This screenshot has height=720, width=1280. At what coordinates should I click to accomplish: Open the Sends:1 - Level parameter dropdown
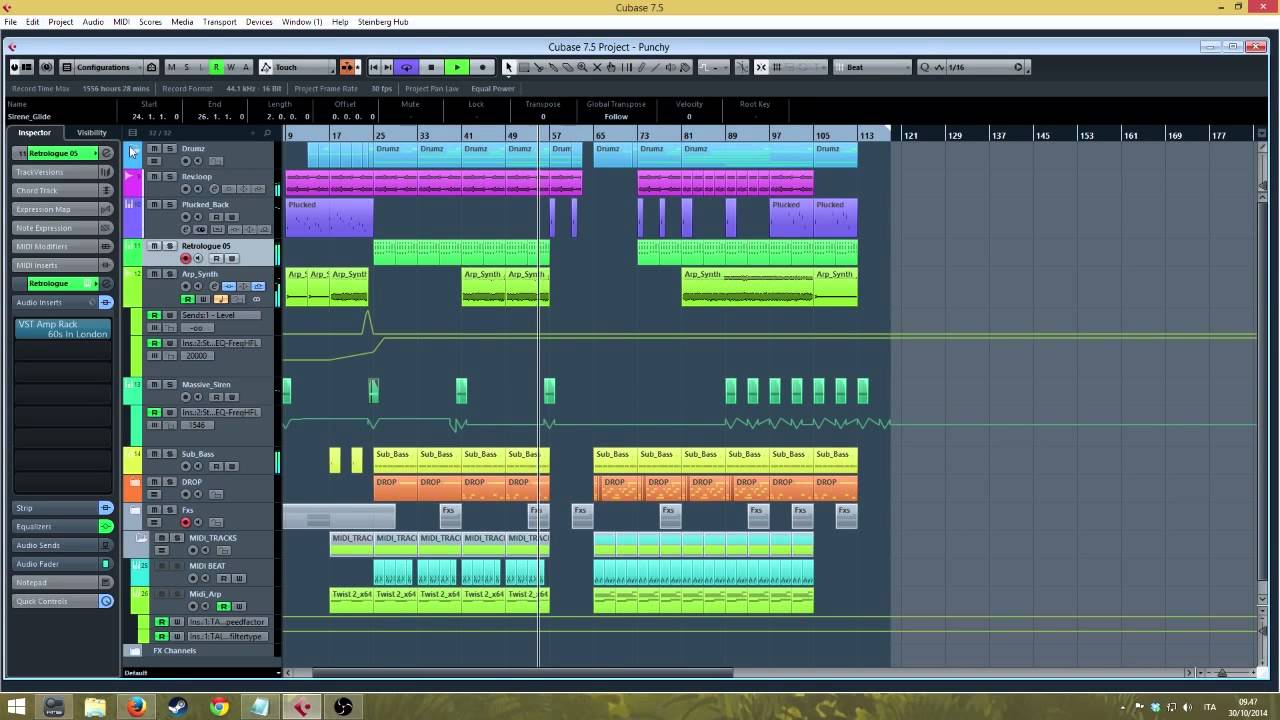point(220,315)
